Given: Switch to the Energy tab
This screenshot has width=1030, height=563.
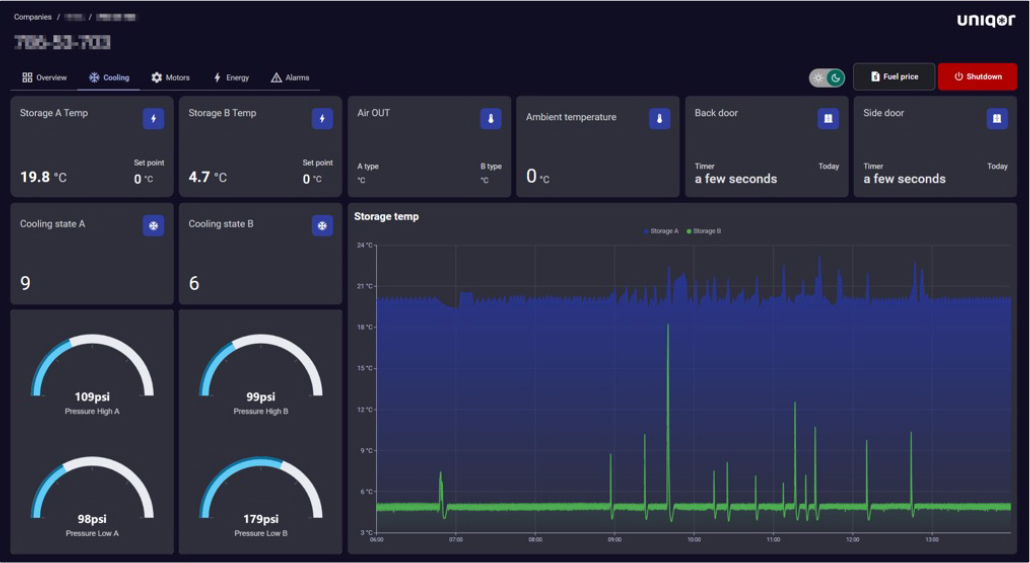Looking at the screenshot, I should click(x=231, y=78).
